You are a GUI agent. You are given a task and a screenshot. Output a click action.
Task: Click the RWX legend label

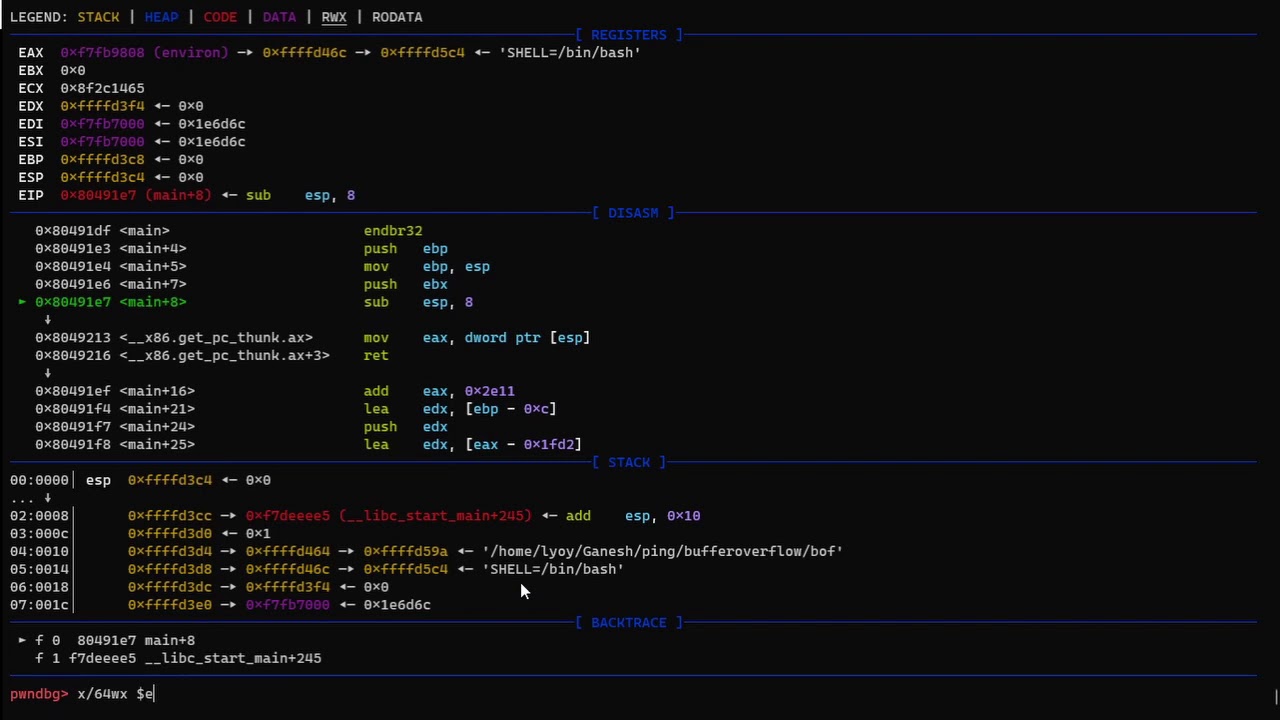click(x=334, y=17)
